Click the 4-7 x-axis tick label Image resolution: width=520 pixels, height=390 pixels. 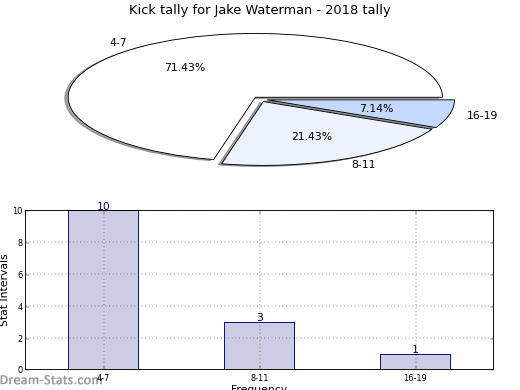(x=103, y=378)
